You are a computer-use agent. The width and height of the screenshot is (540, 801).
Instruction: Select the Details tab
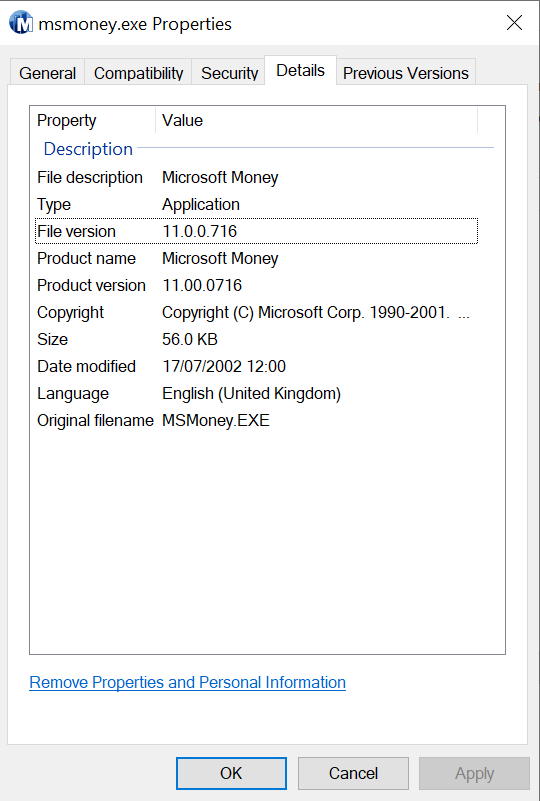tap(300, 70)
